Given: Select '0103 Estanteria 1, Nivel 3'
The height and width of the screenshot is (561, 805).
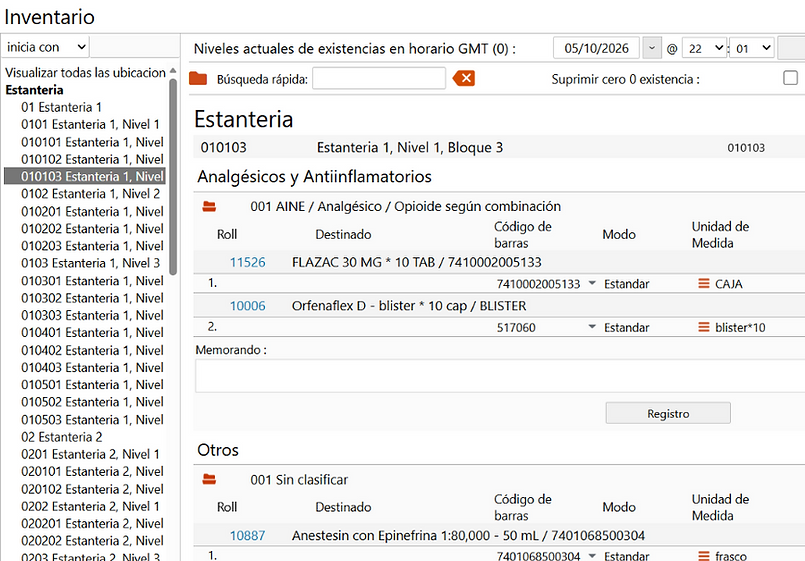Looking at the screenshot, I should (x=90, y=263).
